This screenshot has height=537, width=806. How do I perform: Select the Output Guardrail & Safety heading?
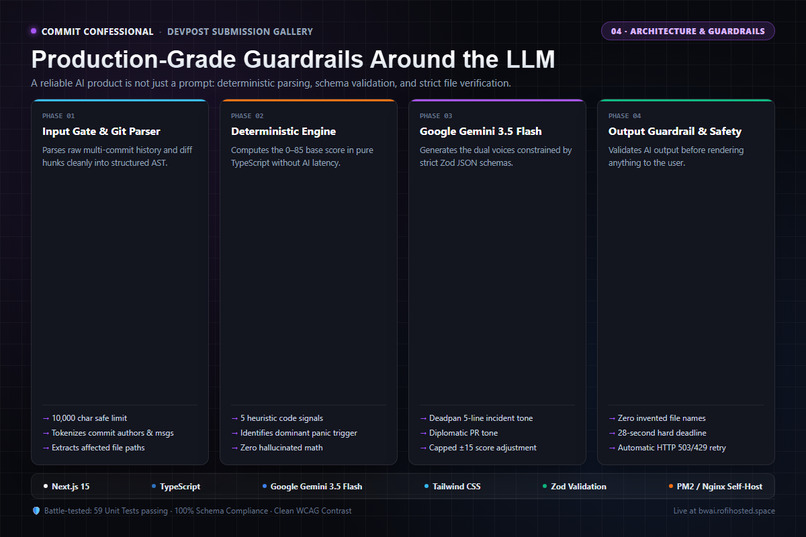675,131
